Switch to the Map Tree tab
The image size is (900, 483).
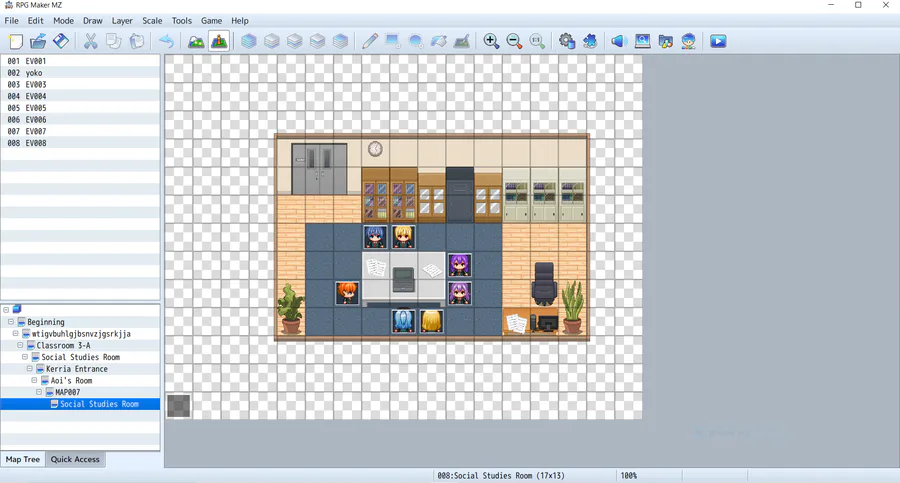point(23,459)
